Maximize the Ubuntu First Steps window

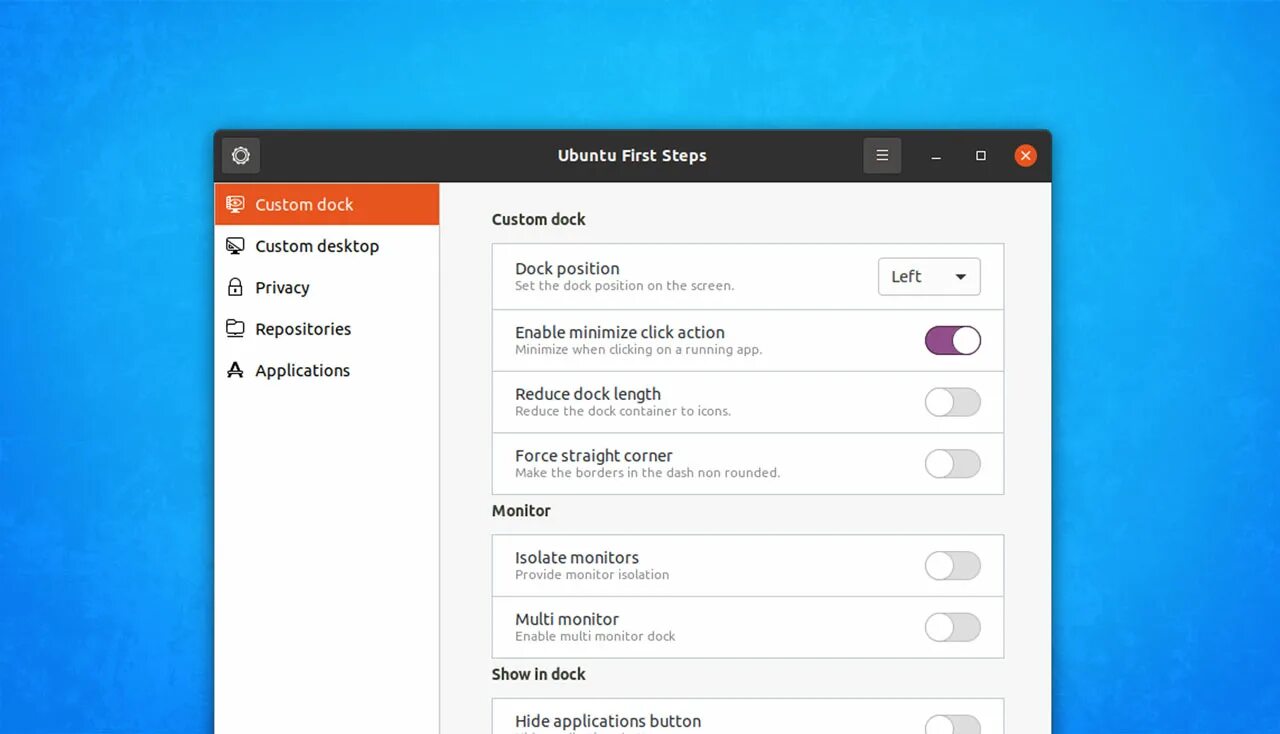tap(981, 156)
